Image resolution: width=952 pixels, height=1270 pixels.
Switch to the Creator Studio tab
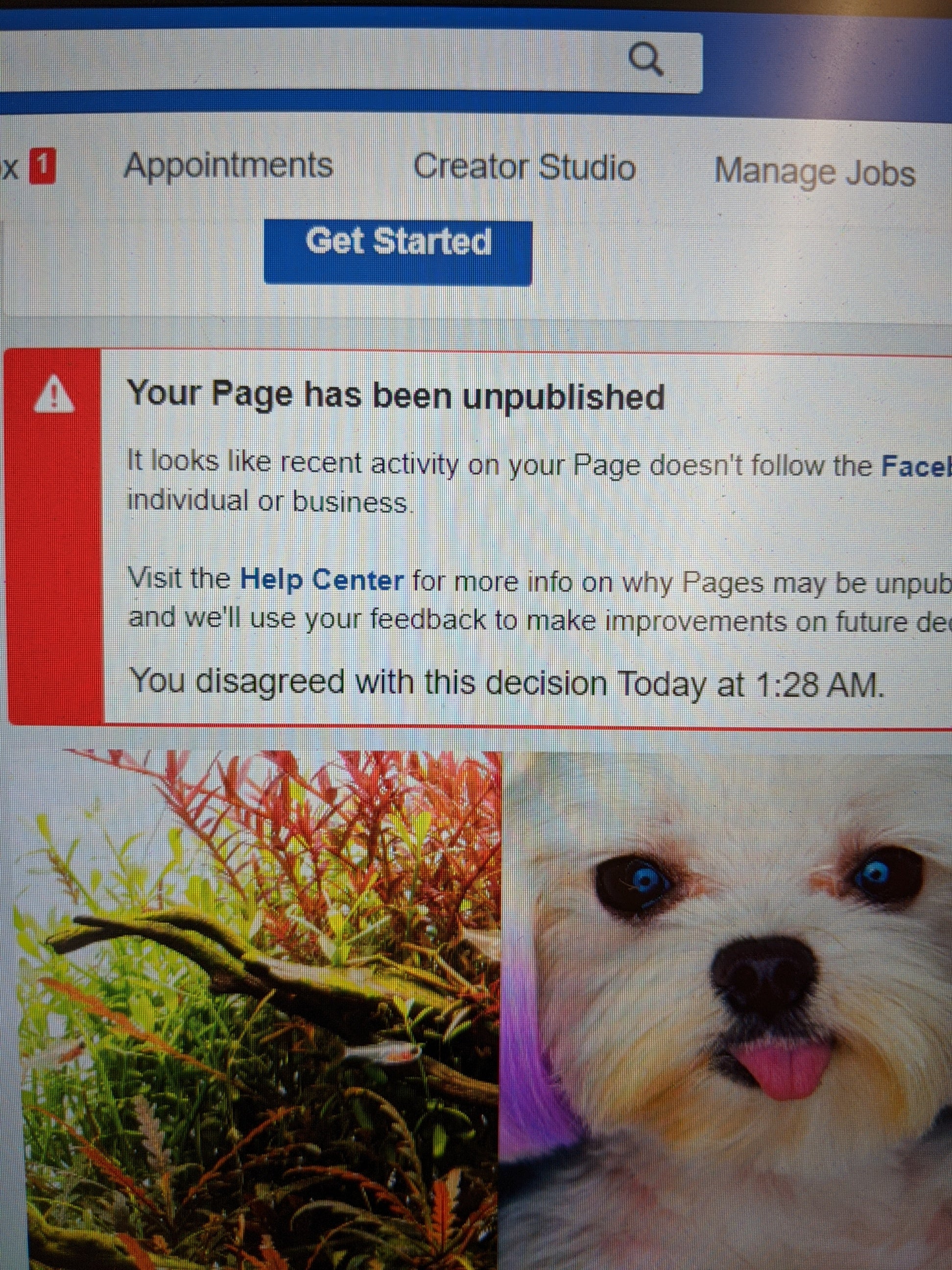point(524,168)
